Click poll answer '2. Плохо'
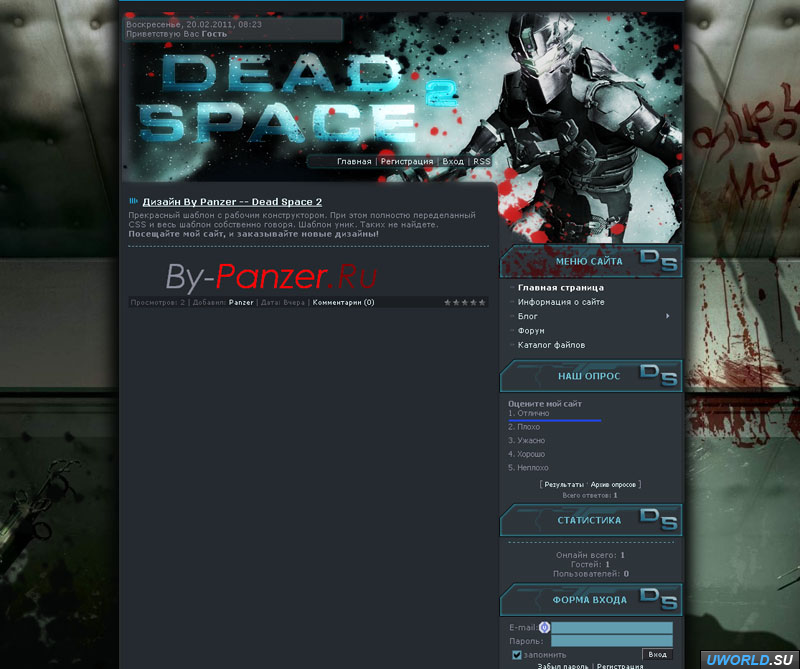Viewport: 800px width, 669px height. click(x=523, y=427)
